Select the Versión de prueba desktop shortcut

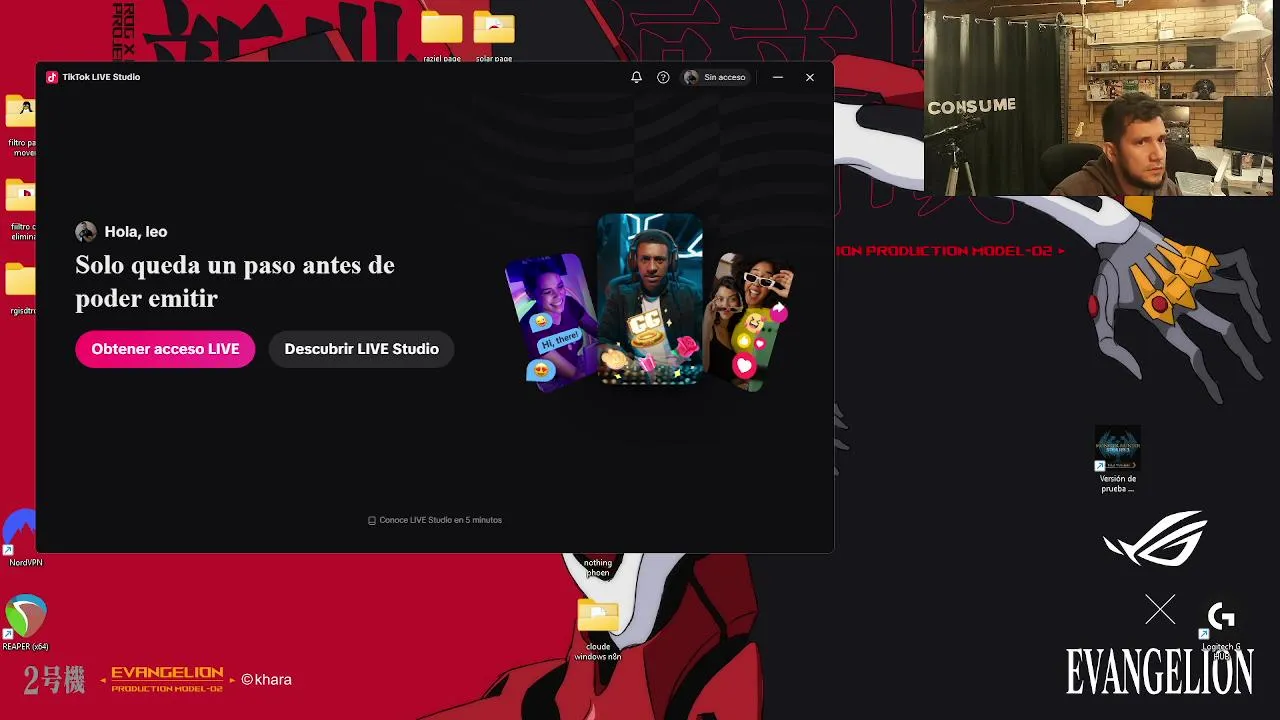tap(1118, 460)
